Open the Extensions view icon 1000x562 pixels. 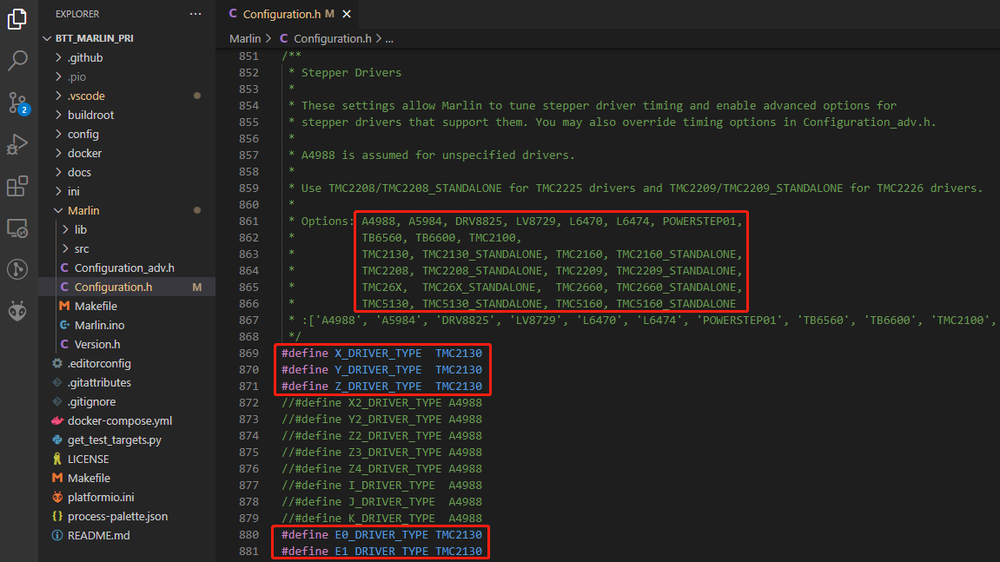pos(18,187)
